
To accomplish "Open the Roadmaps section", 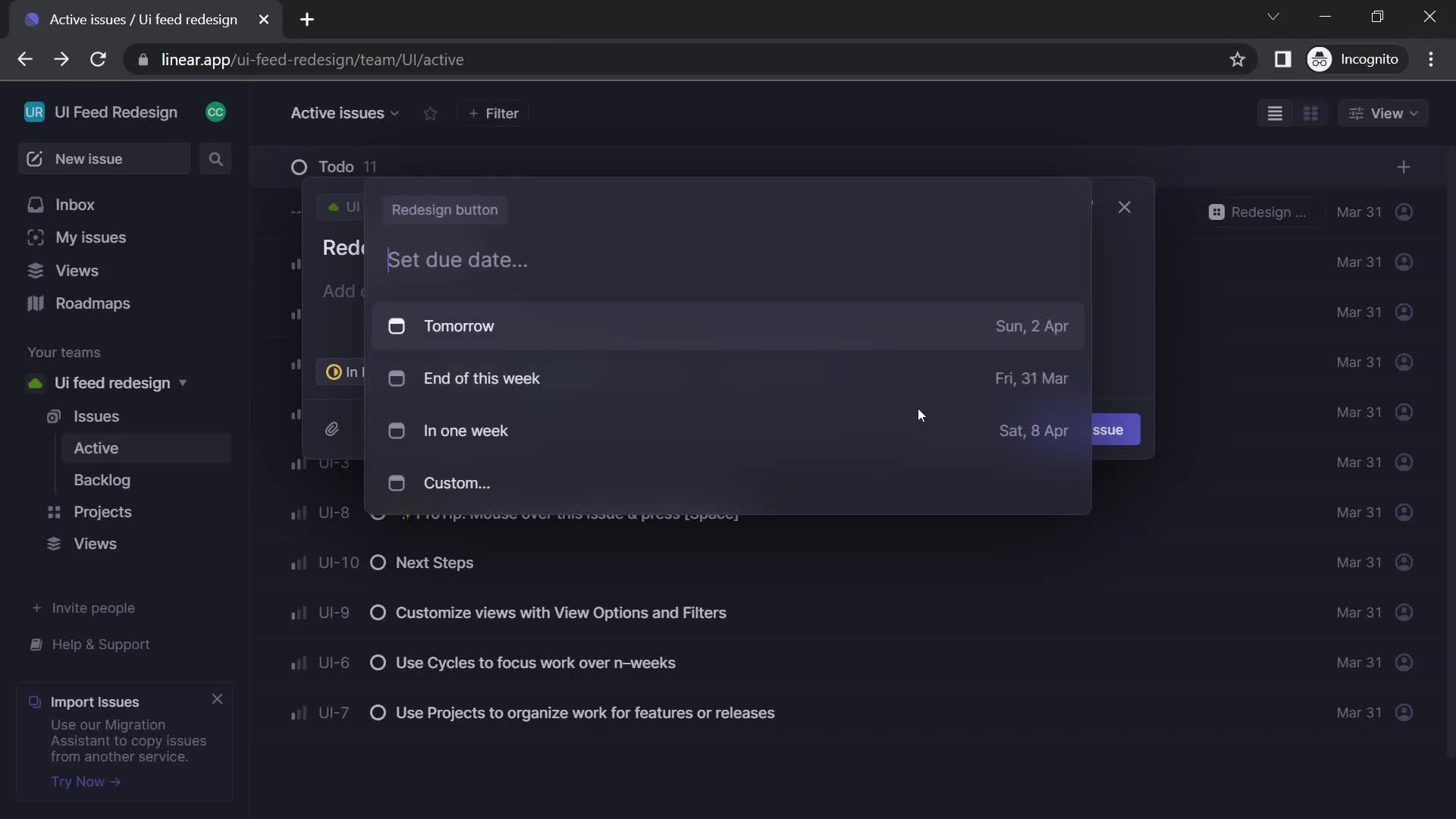I will pyautogui.click(x=92, y=302).
